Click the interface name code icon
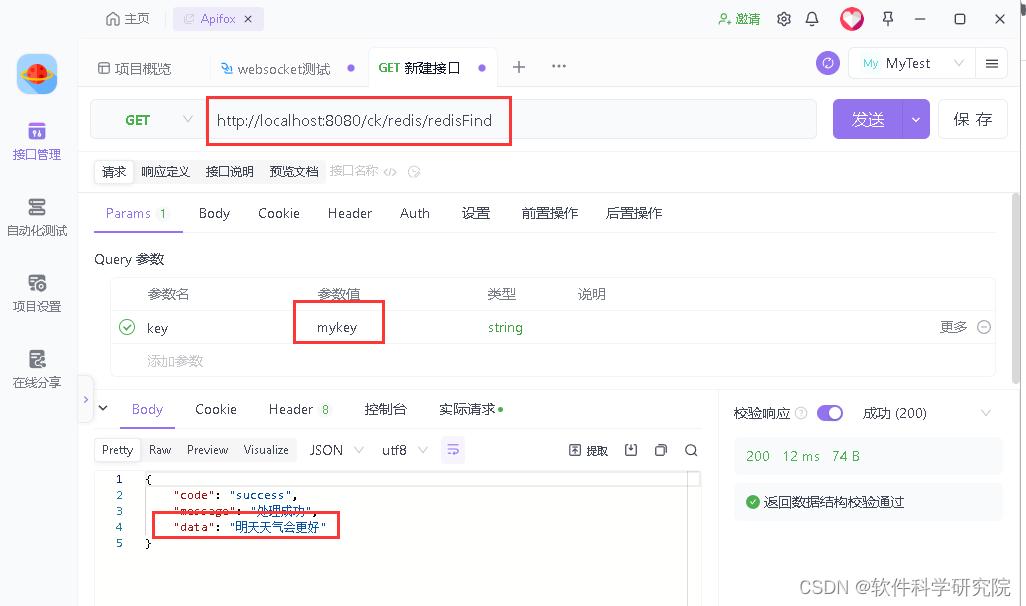Screen dimensions: 1026x606 (x=390, y=172)
